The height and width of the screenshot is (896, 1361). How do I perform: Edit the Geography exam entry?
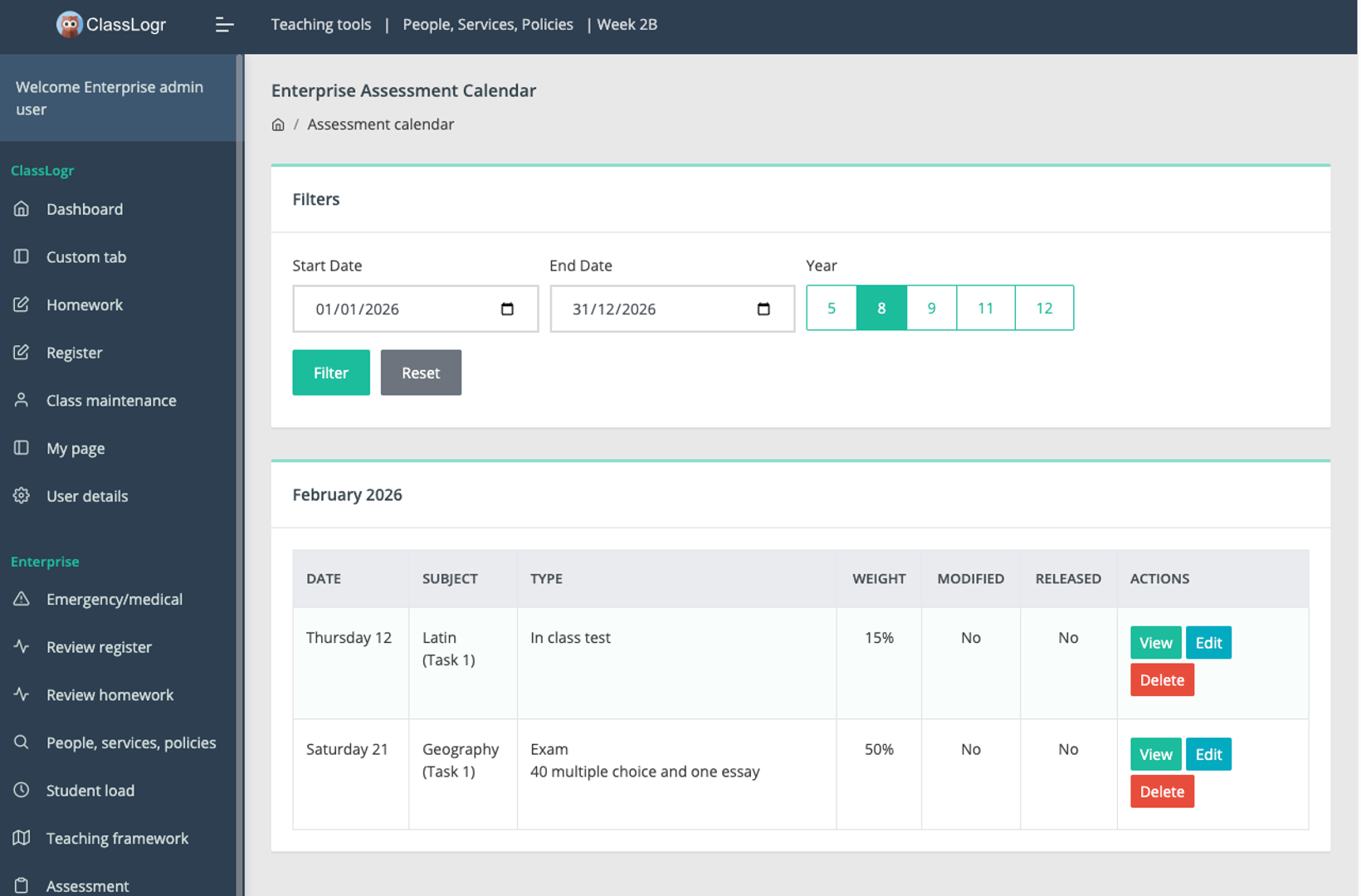(1208, 754)
